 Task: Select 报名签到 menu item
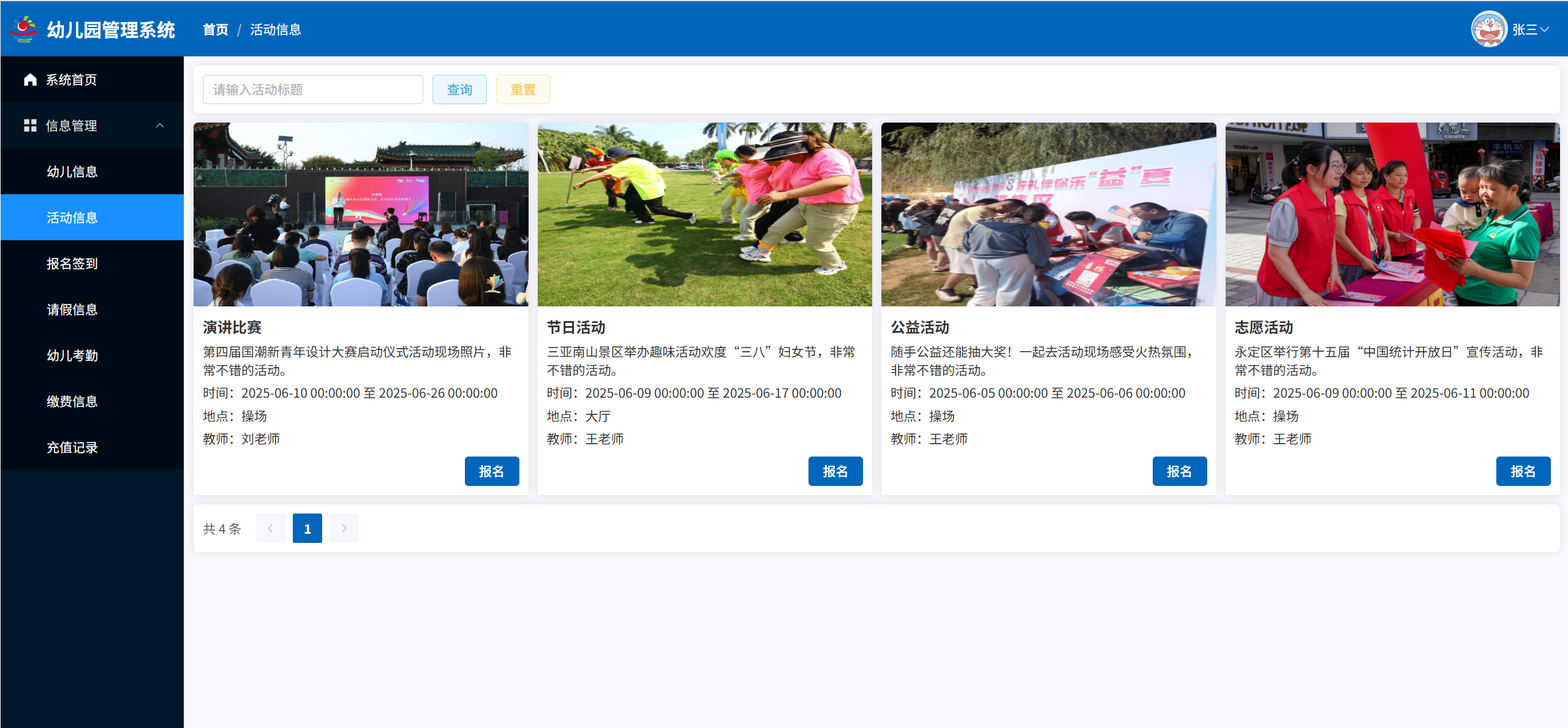[x=72, y=264]
